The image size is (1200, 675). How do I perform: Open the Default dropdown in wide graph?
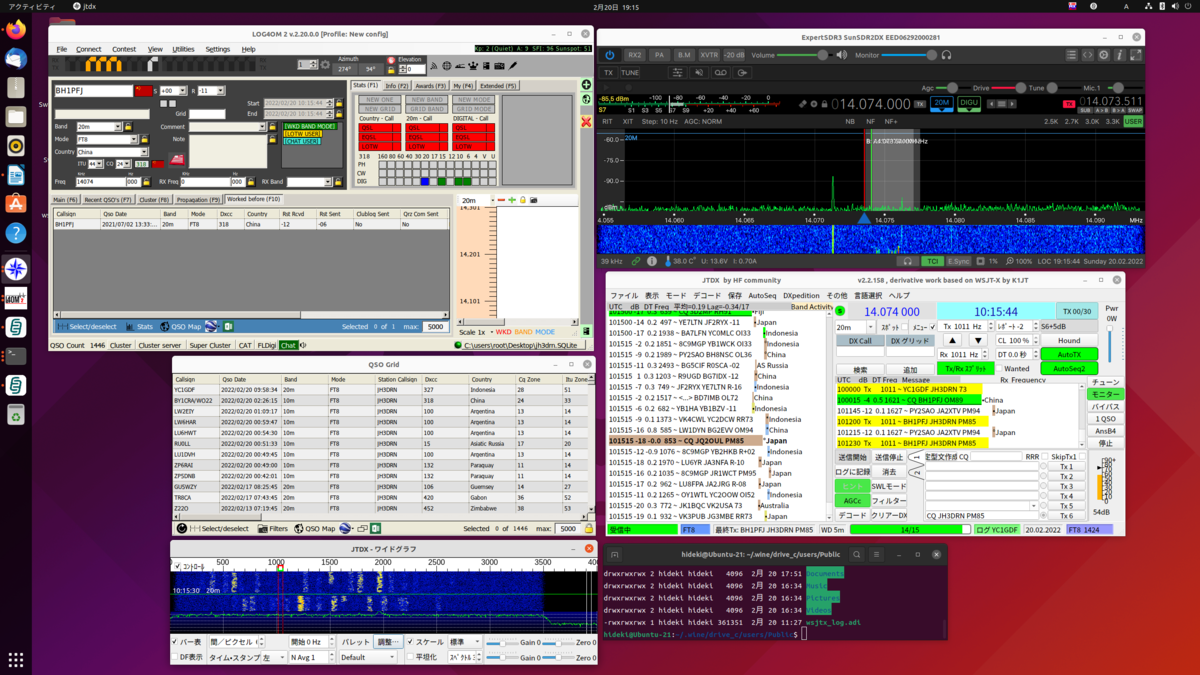click(x=370, y=657)
